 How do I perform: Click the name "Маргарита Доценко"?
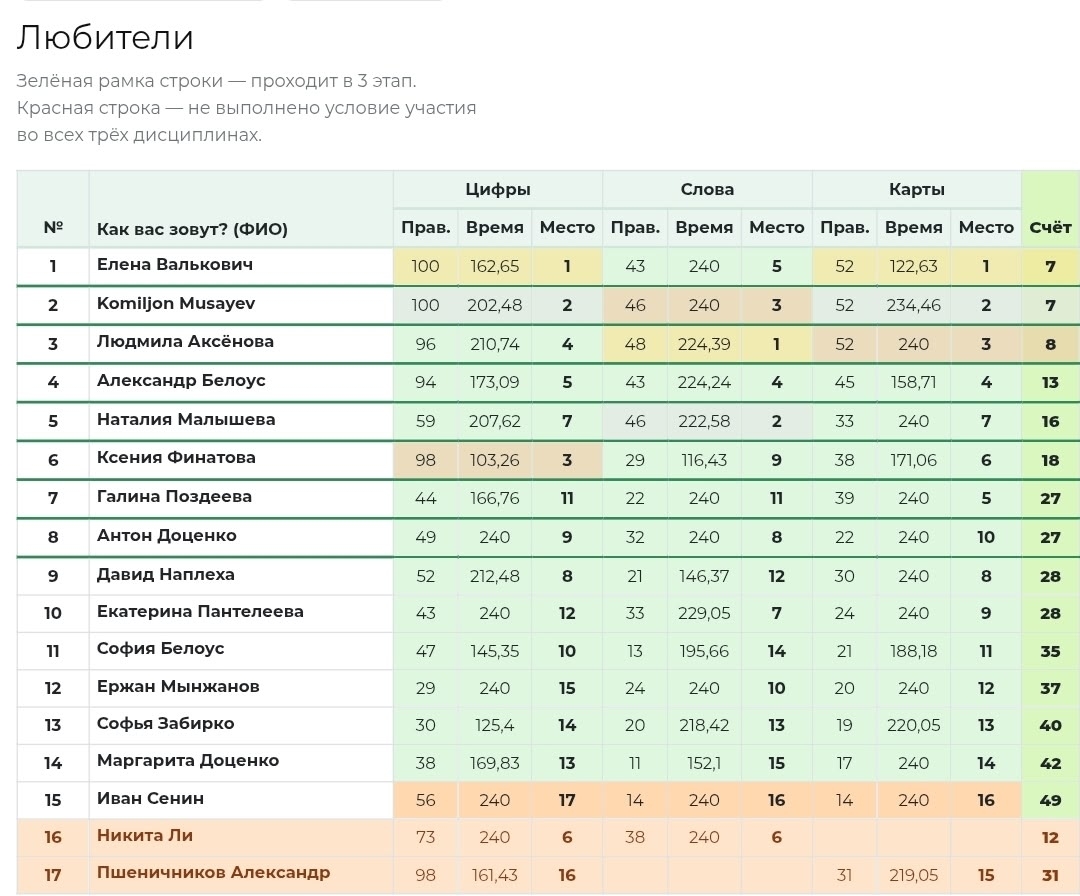coord(188,761)
